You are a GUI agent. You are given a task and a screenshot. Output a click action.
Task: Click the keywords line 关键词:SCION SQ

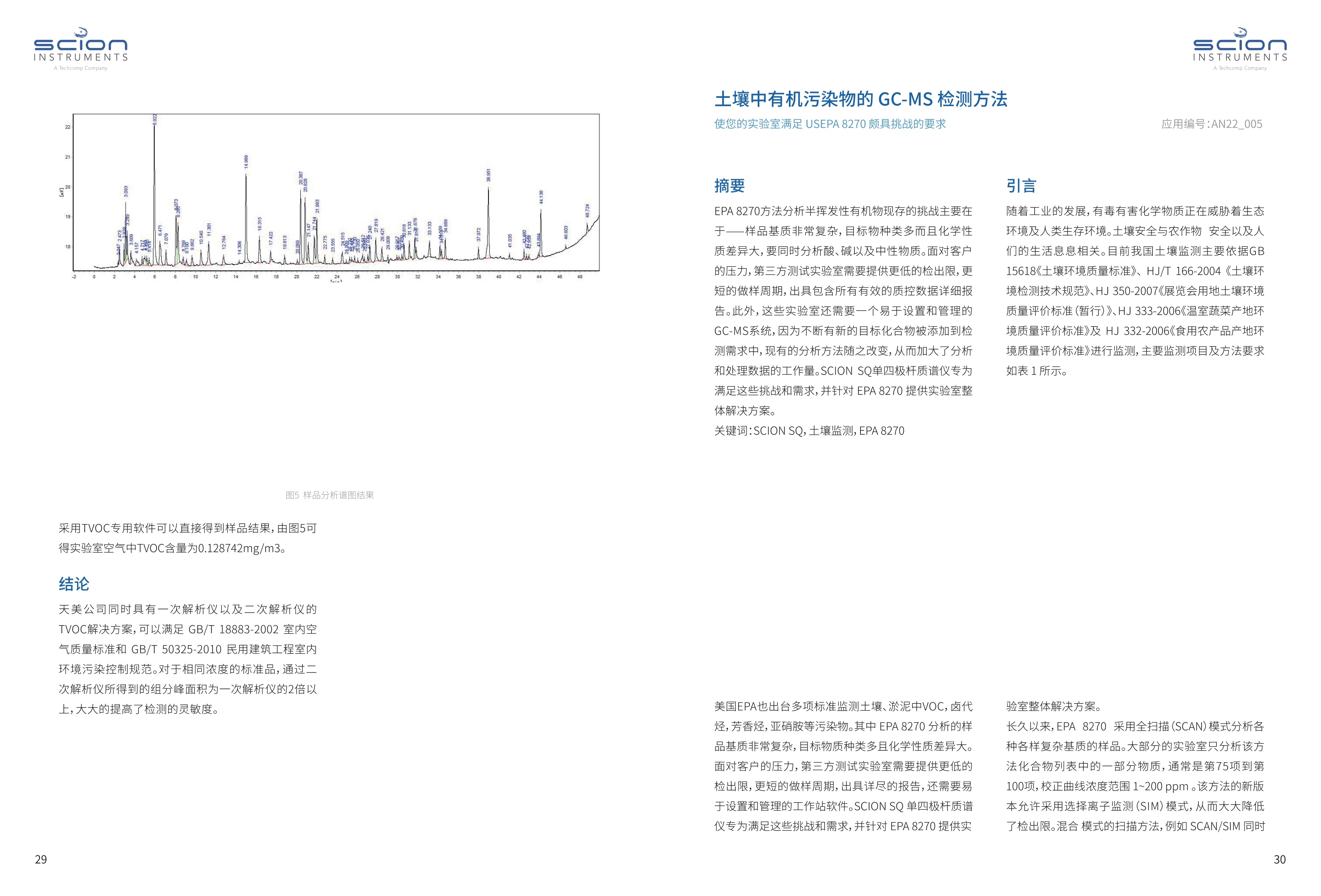point(809,431)
